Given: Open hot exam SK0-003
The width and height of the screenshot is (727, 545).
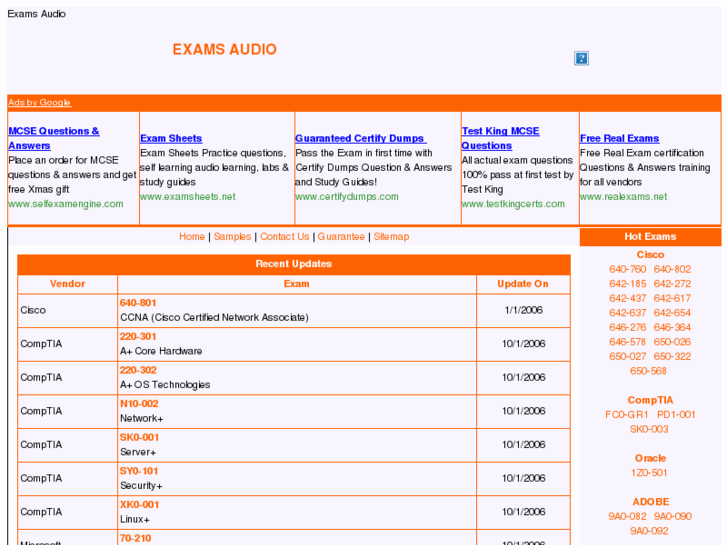Looking at the screenshot, I should pos(649,430).
